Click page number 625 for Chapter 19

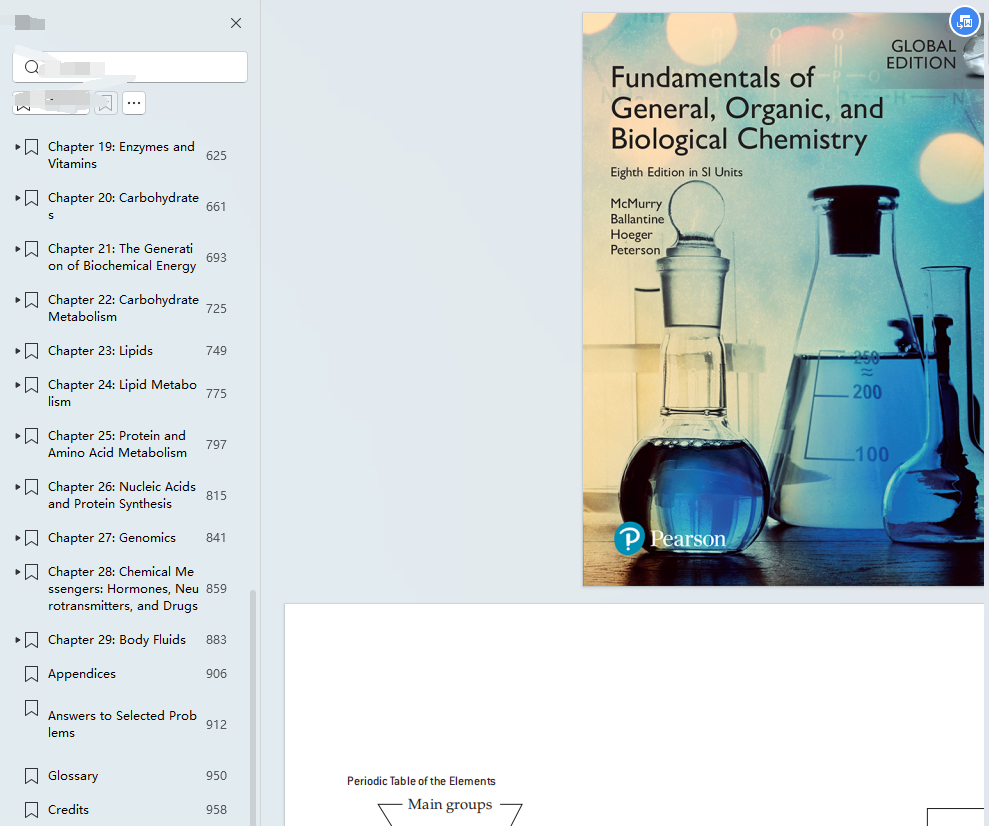click(x=216, y=156)
